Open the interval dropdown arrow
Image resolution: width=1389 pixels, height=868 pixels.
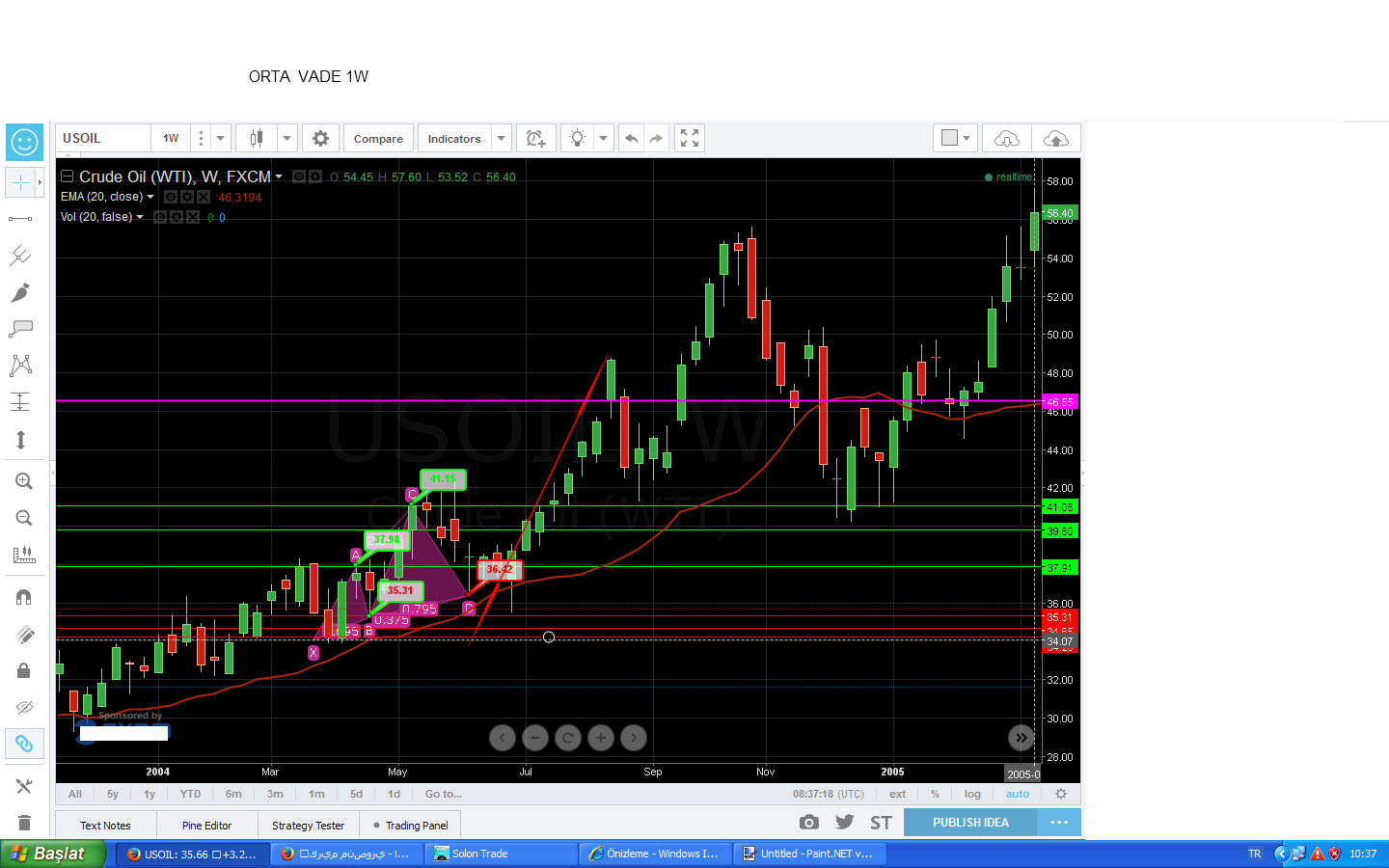pyautogui.click(x=220, y=138)
